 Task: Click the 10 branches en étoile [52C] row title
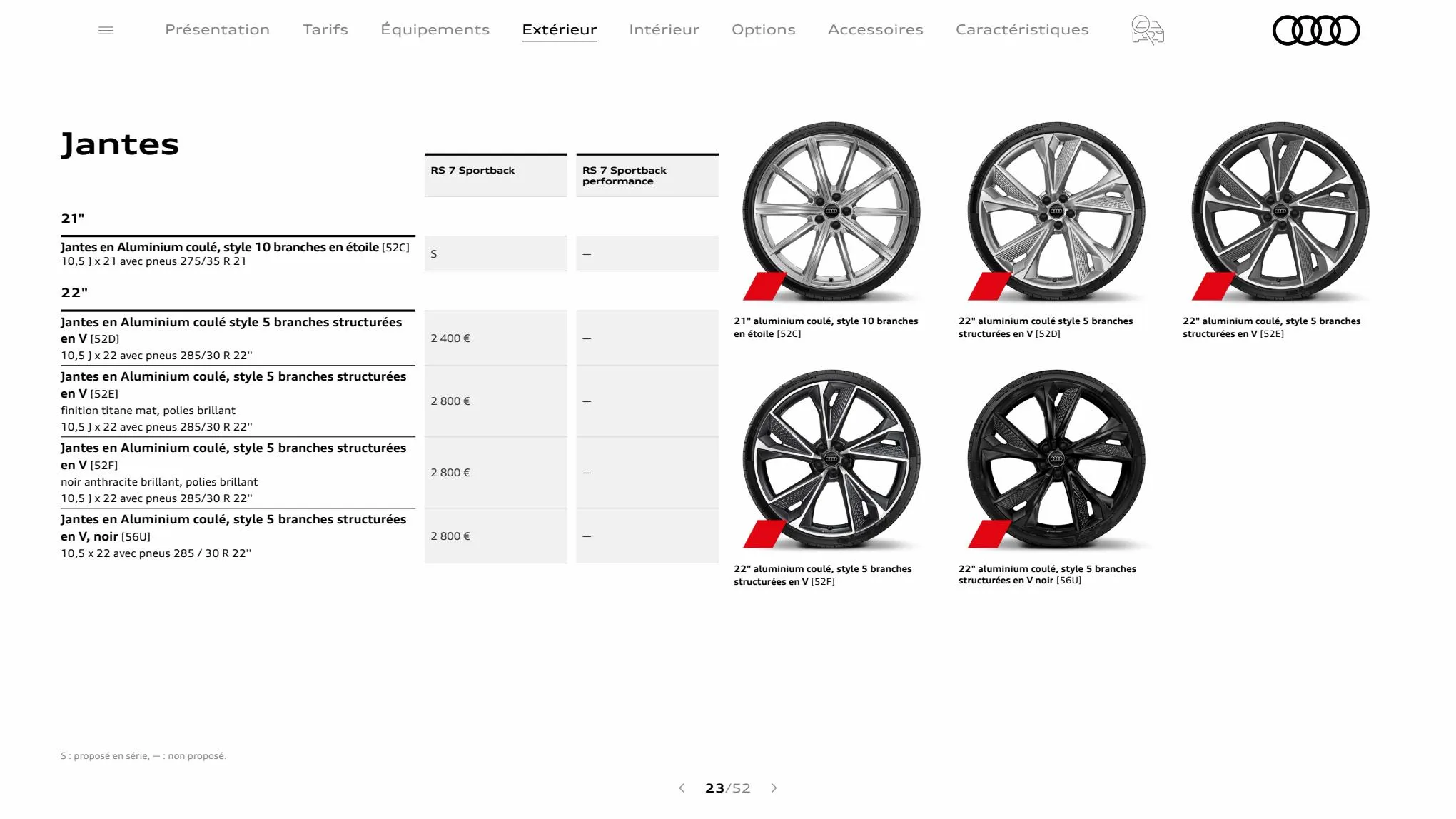[235, 247]
